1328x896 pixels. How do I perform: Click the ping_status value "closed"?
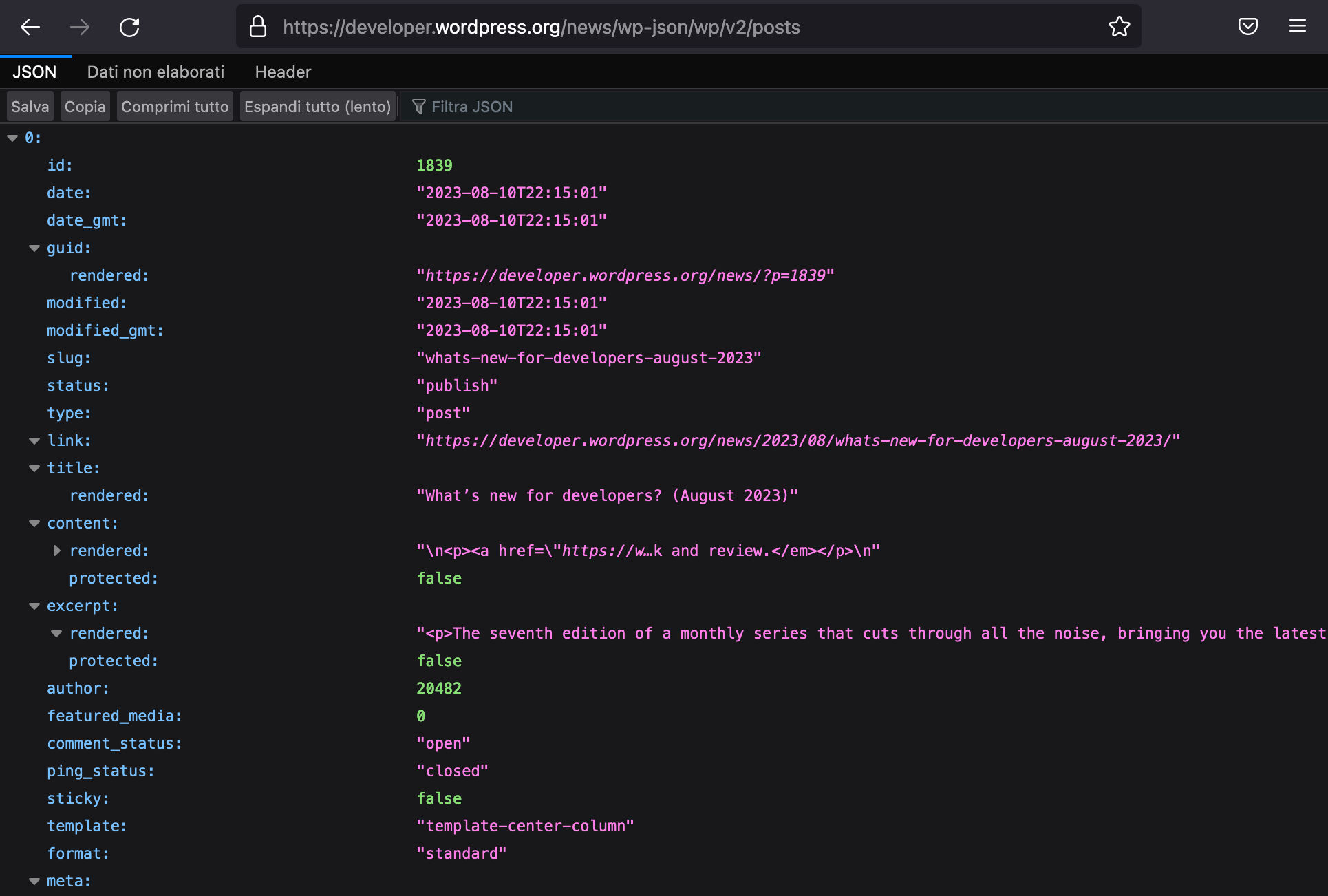(x=452, y=771)
